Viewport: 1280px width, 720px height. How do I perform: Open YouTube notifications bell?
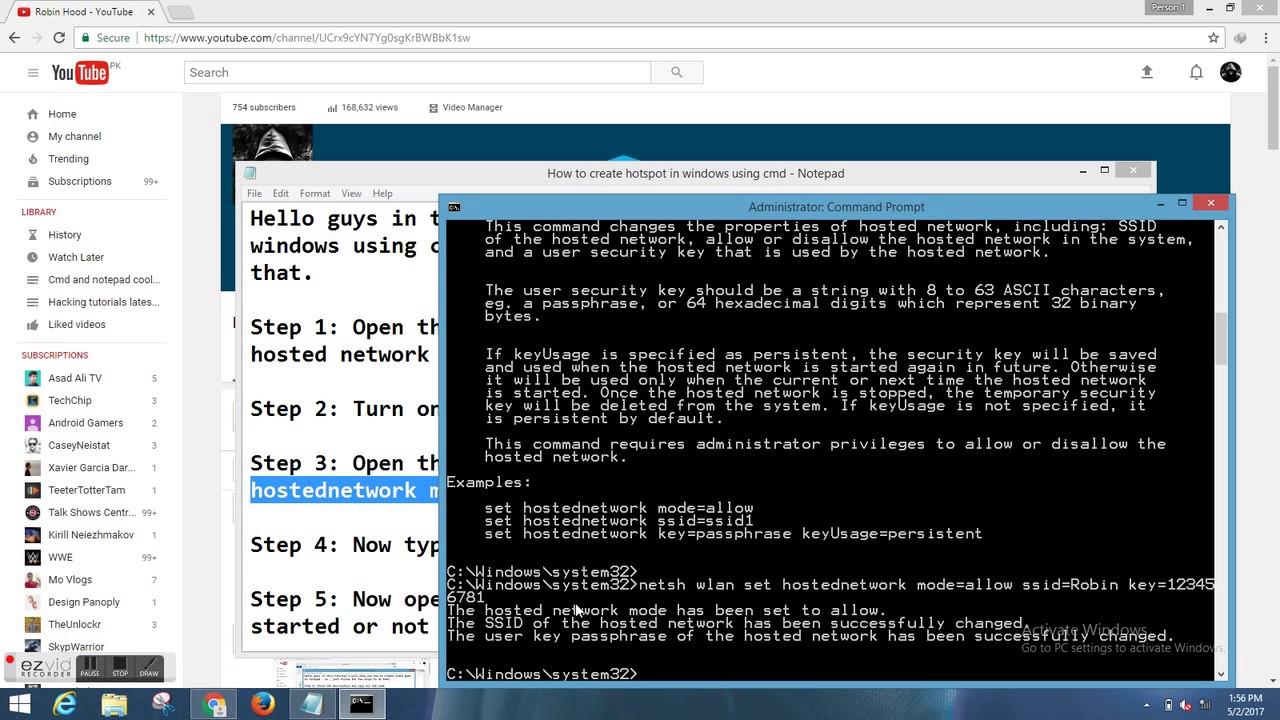[1196, 72]
